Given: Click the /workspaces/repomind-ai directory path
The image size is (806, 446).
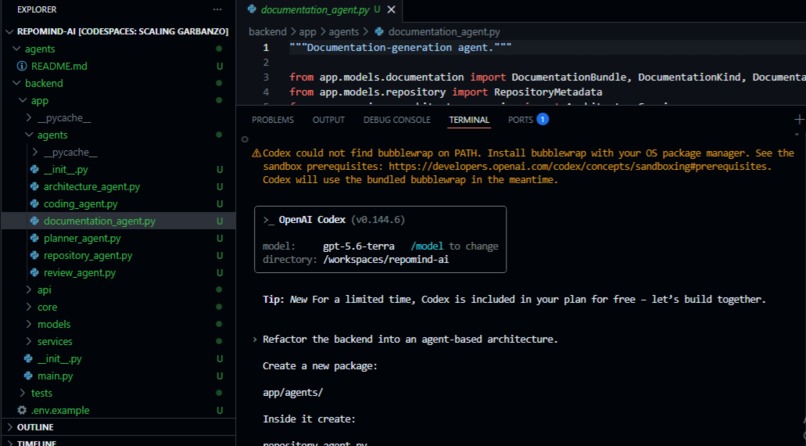Looking at the screenshot, I should [x=386, y=259].
